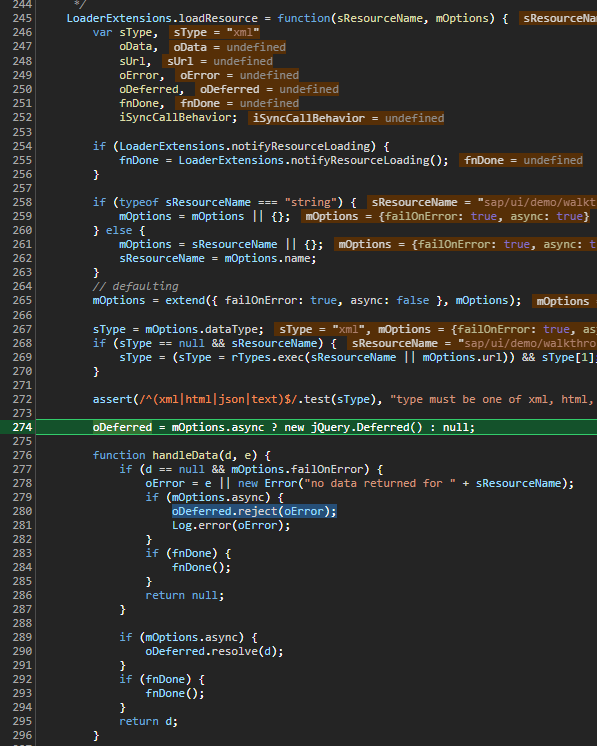Click the typeof keyword on line 258
The width and height of the screenshot is (597, 746).
tap(138, 202)
